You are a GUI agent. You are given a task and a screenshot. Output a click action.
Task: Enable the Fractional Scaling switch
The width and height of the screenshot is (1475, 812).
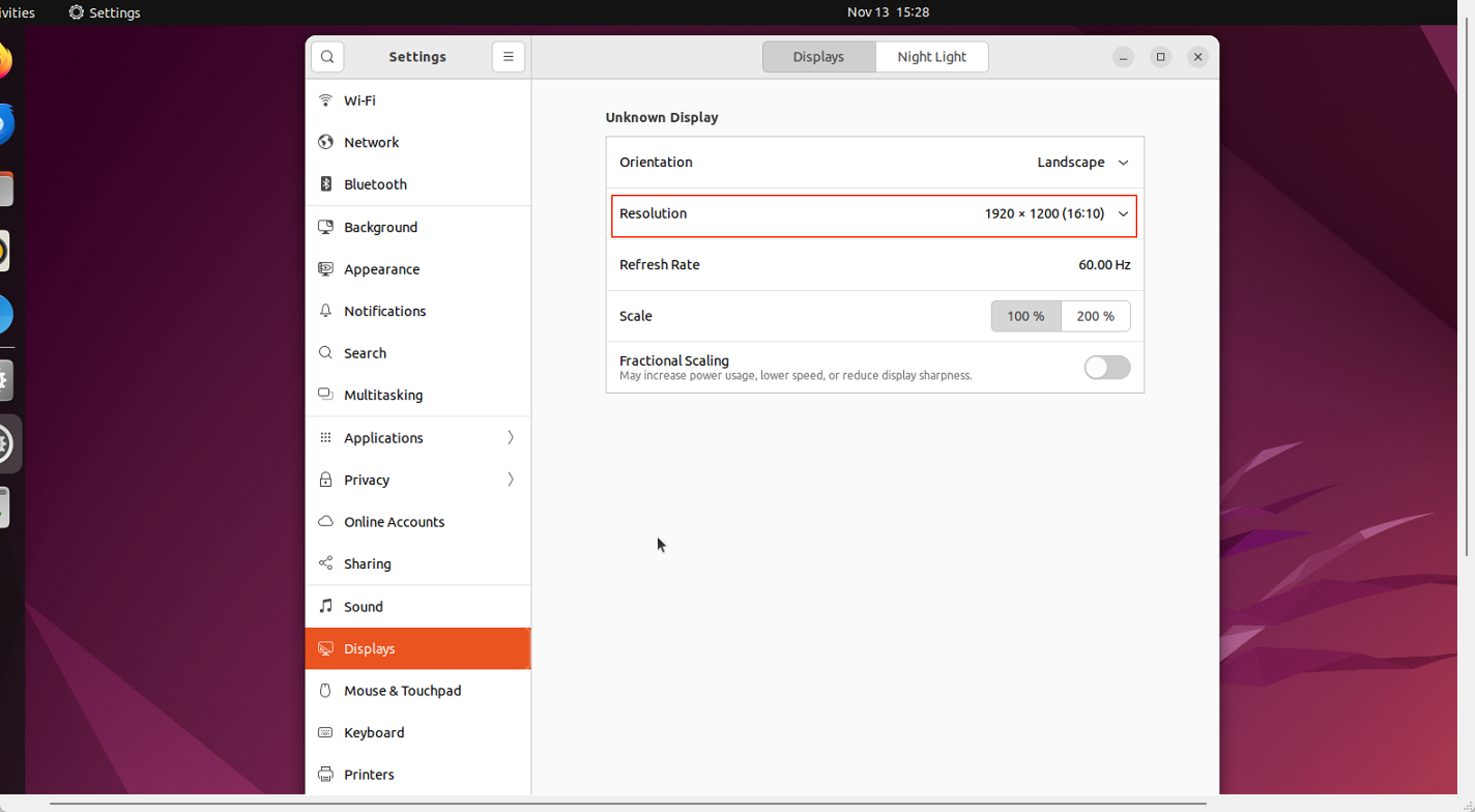pos(1107,367)
